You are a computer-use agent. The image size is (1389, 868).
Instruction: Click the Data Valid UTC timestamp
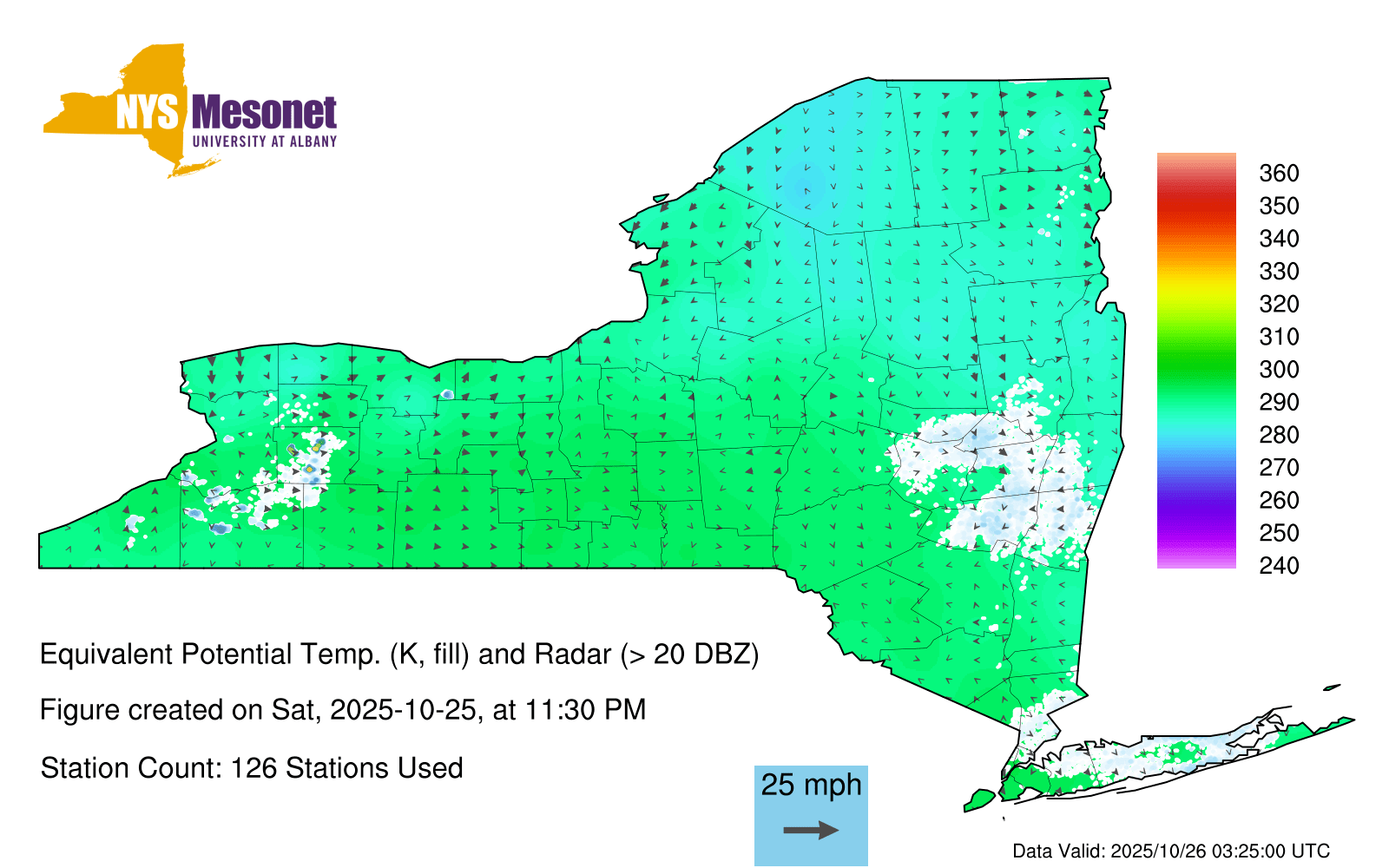click(1171, 851)
